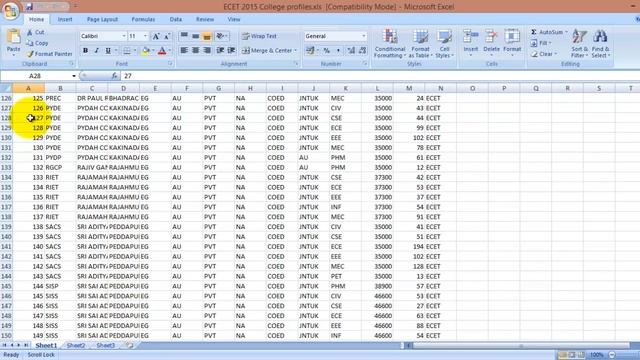Switch to the Review tab

[x=205, y=19]
